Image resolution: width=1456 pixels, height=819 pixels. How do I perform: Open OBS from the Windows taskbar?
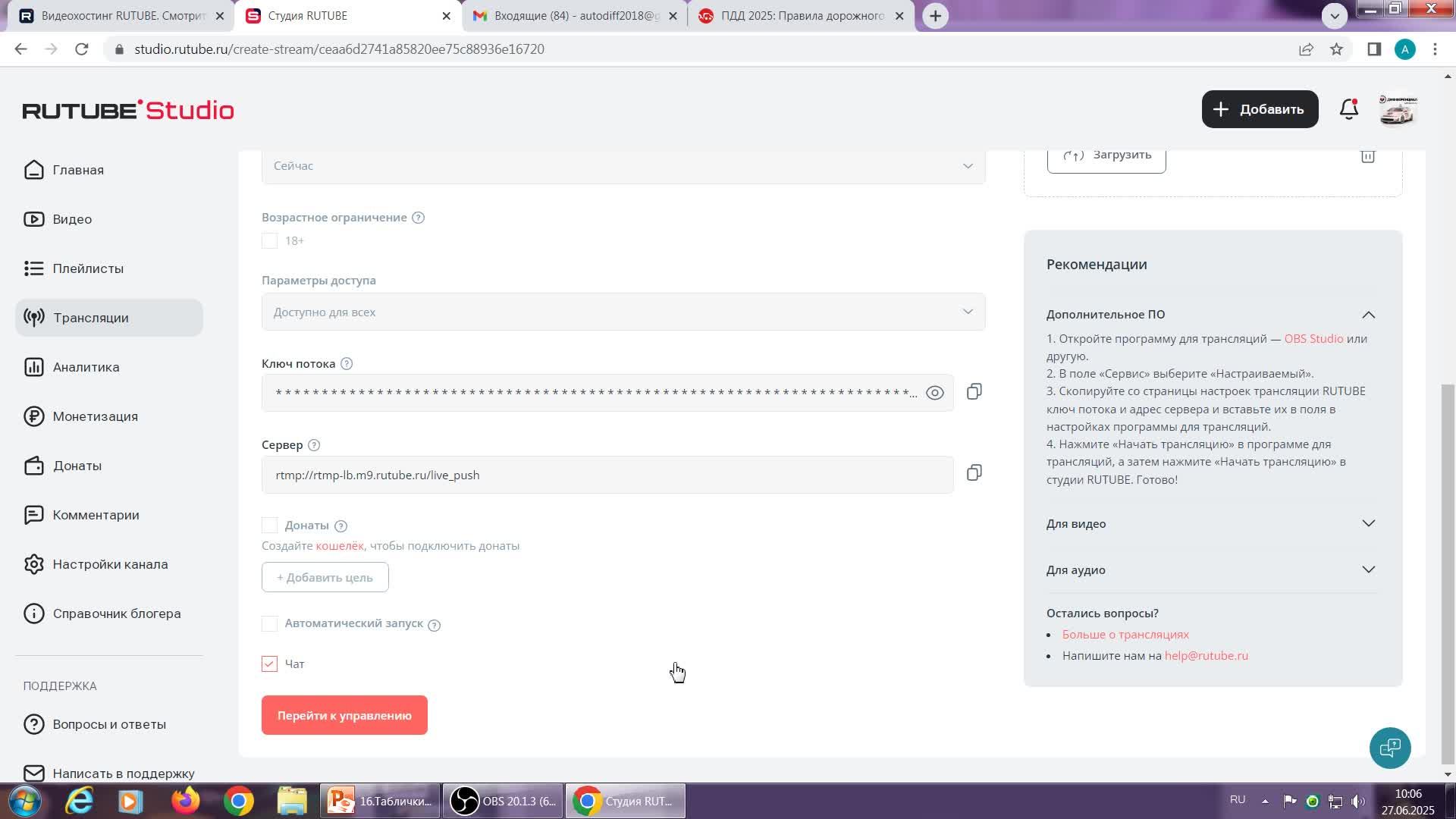click(x=504, y=801)
